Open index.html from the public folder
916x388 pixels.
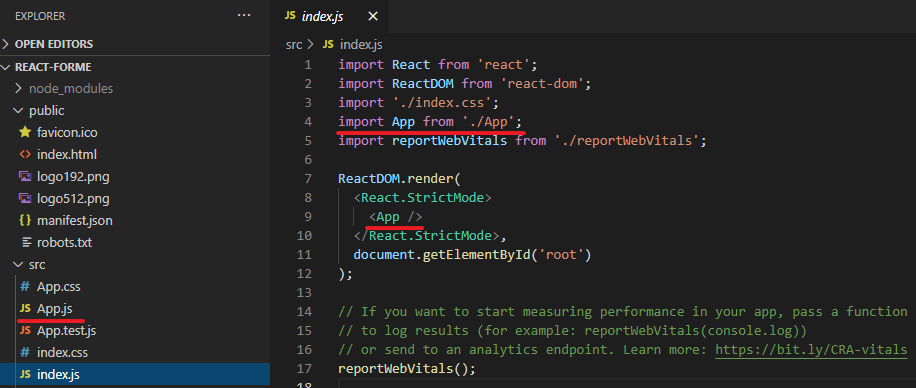pos(67,155)
